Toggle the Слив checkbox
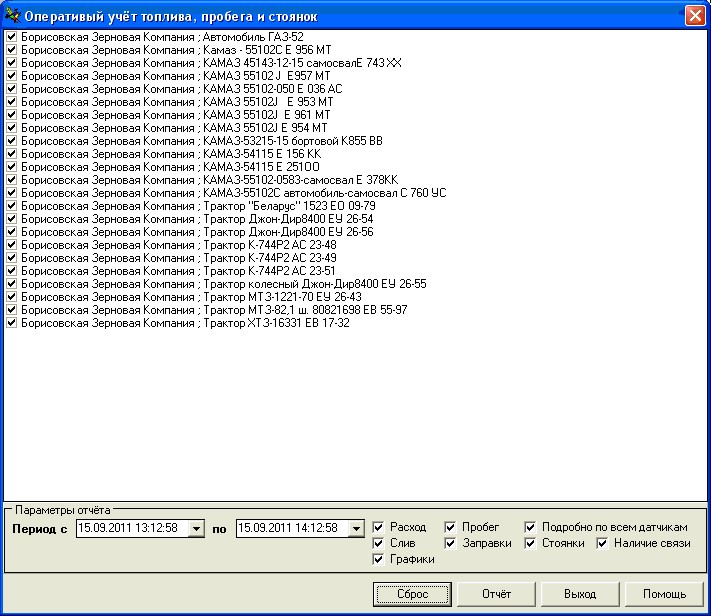The image size is (711, 616). point(379,543)
